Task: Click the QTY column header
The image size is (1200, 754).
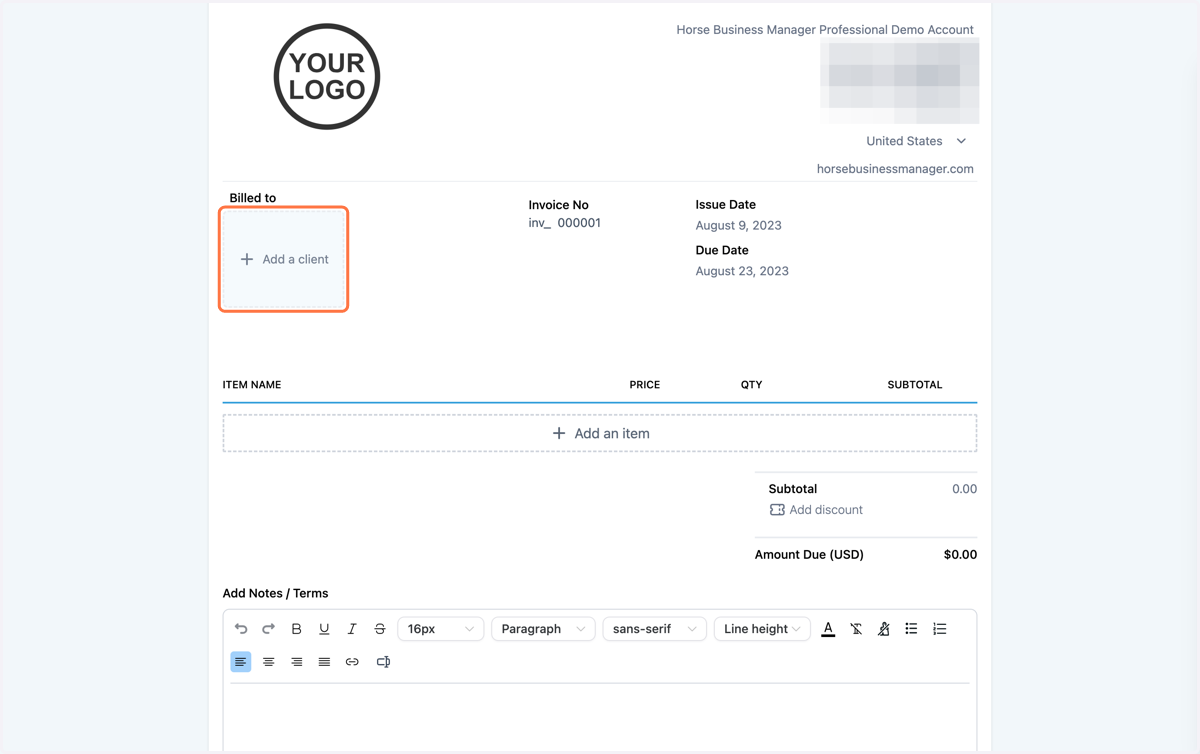Action: (752, 385)
